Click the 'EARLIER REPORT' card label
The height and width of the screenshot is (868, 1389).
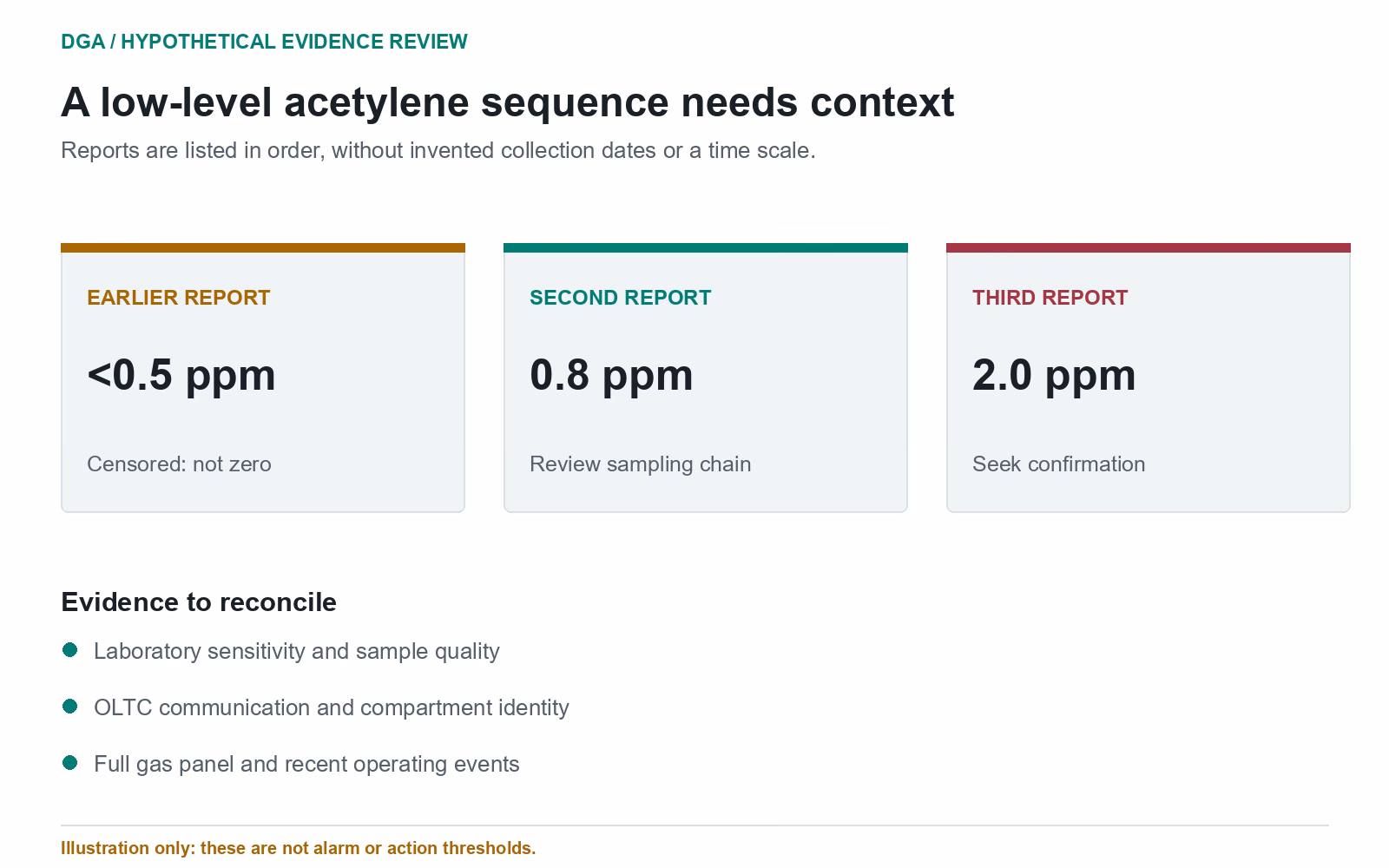179,298
